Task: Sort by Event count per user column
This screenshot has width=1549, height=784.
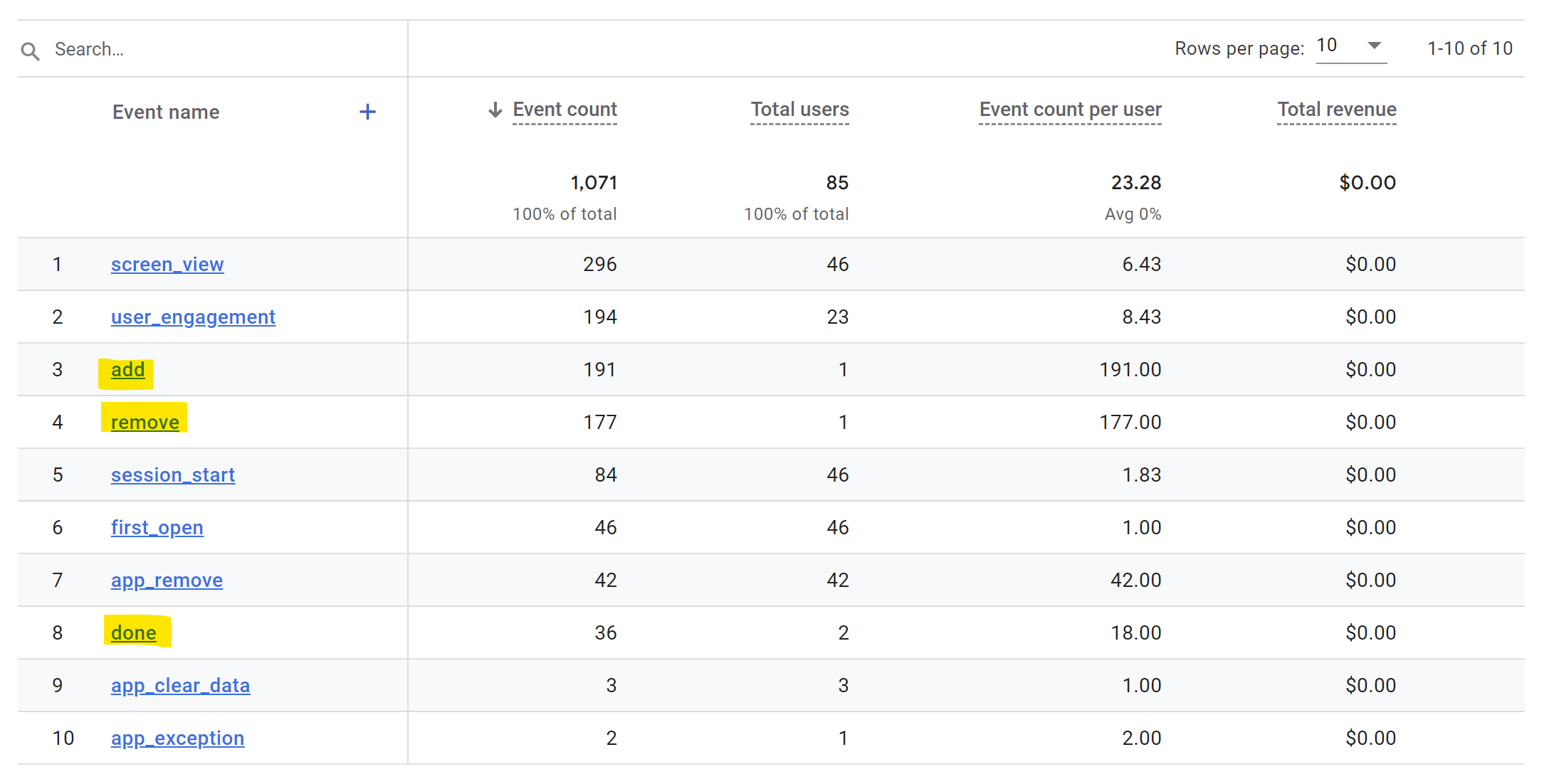Action: click(x=1070, y=110)
